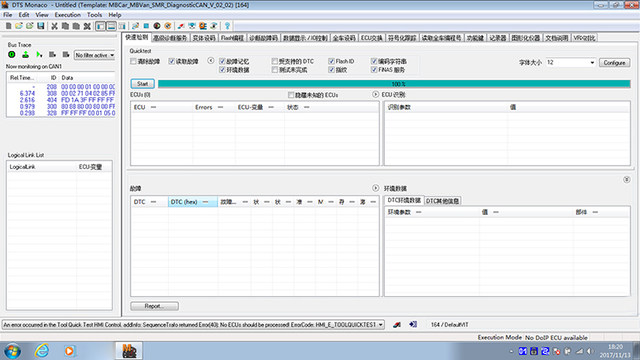
Task: Click the Configure button
Action: (614, 63)
